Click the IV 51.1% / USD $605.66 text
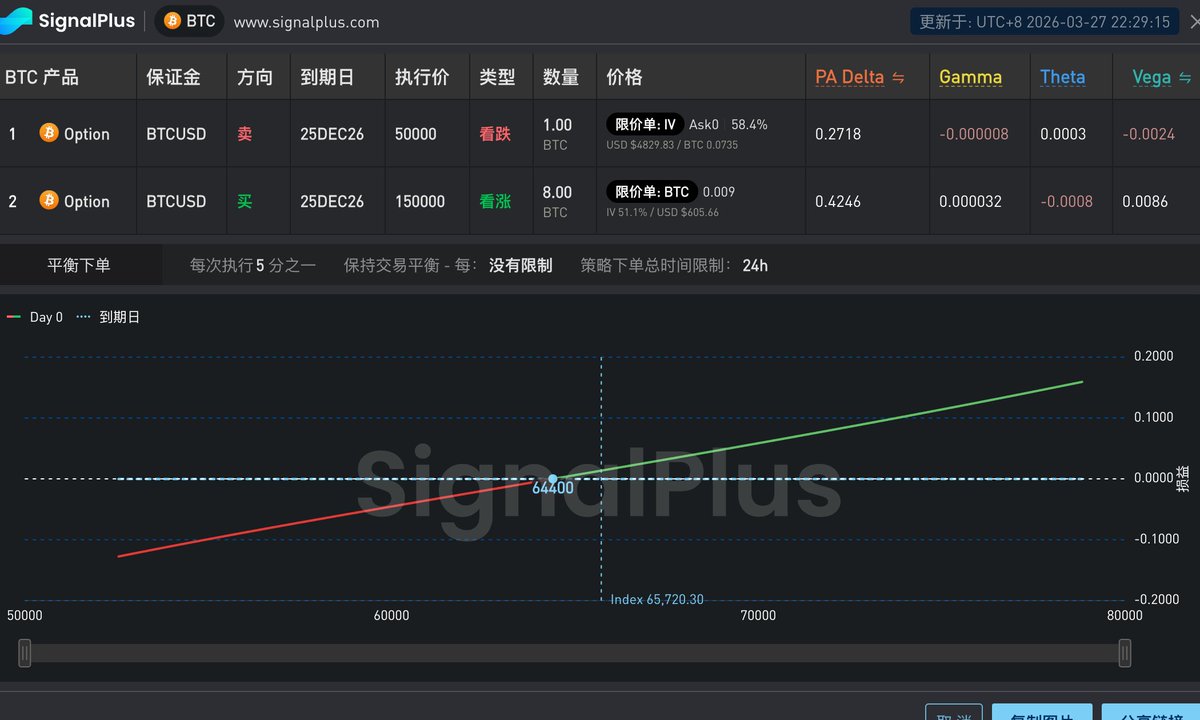This screenshot has height=720, width=1200. point(662,212)
